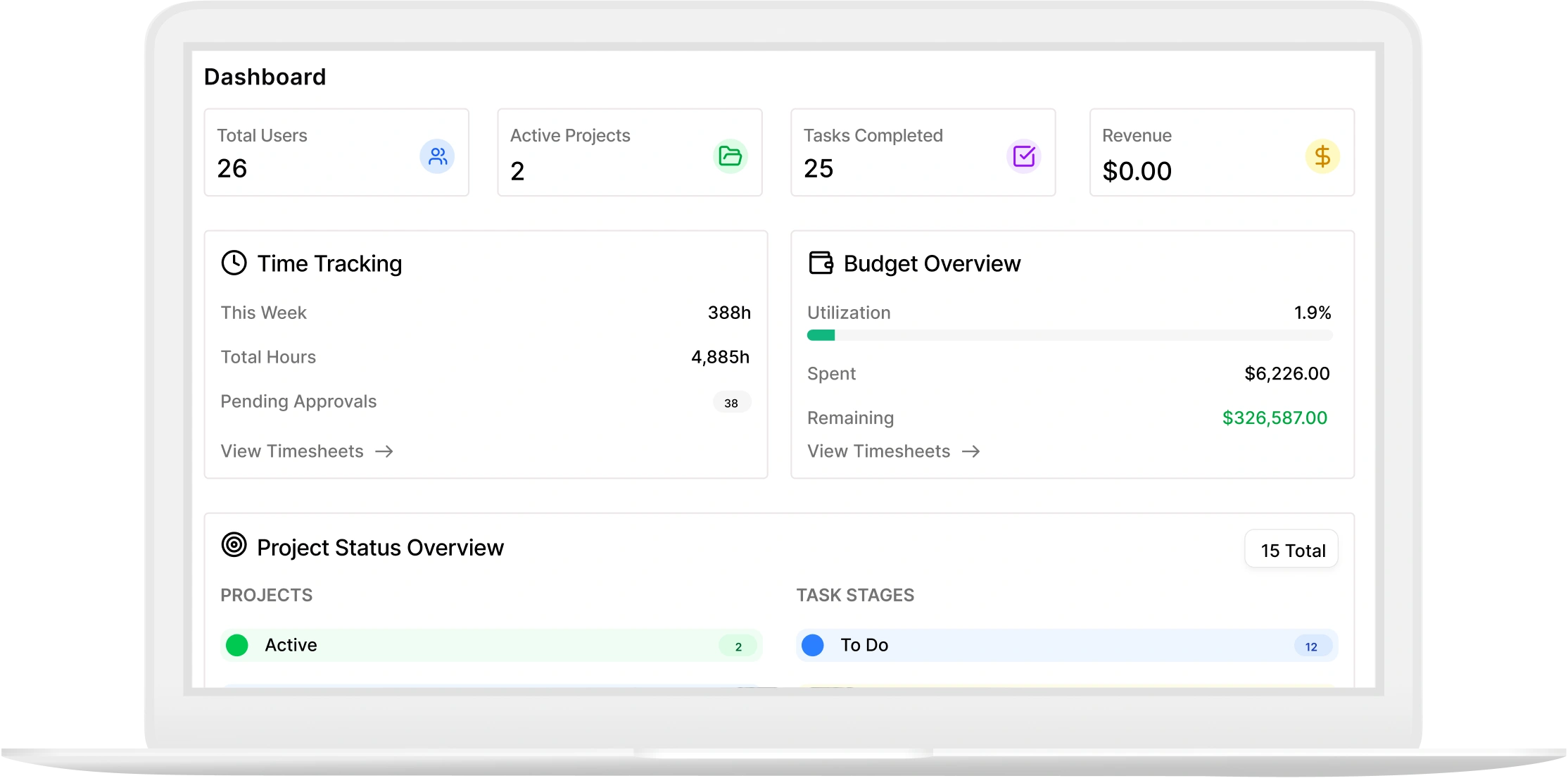Open the Tasks Completed card

(923, 152)
